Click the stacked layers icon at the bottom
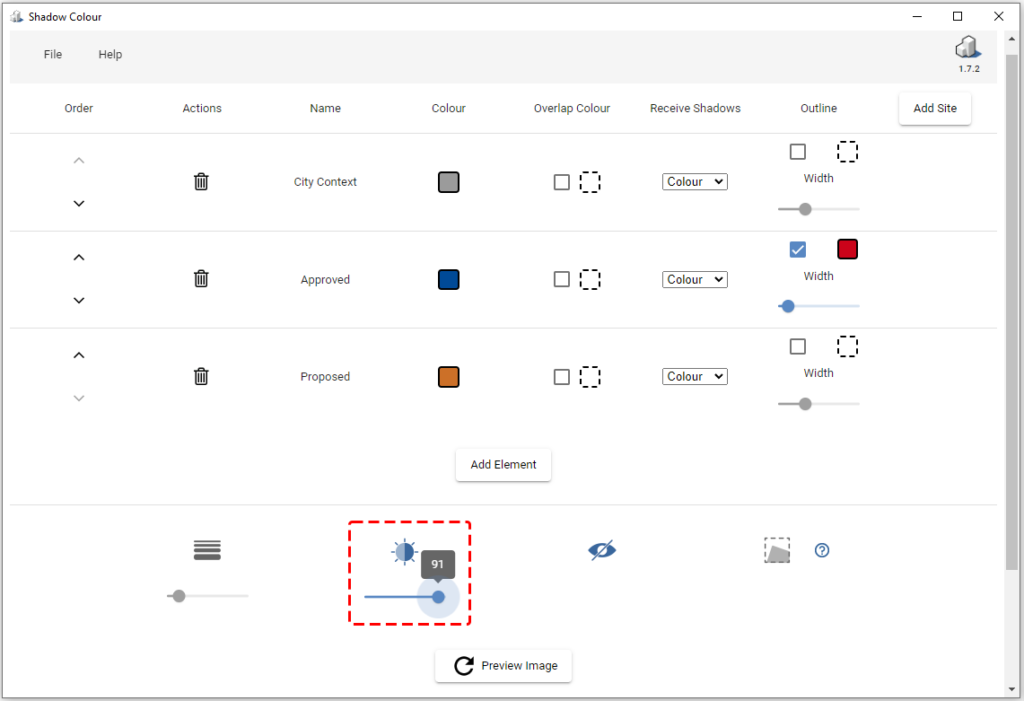This screenshot has width=1024, height=701. [207, 550]
